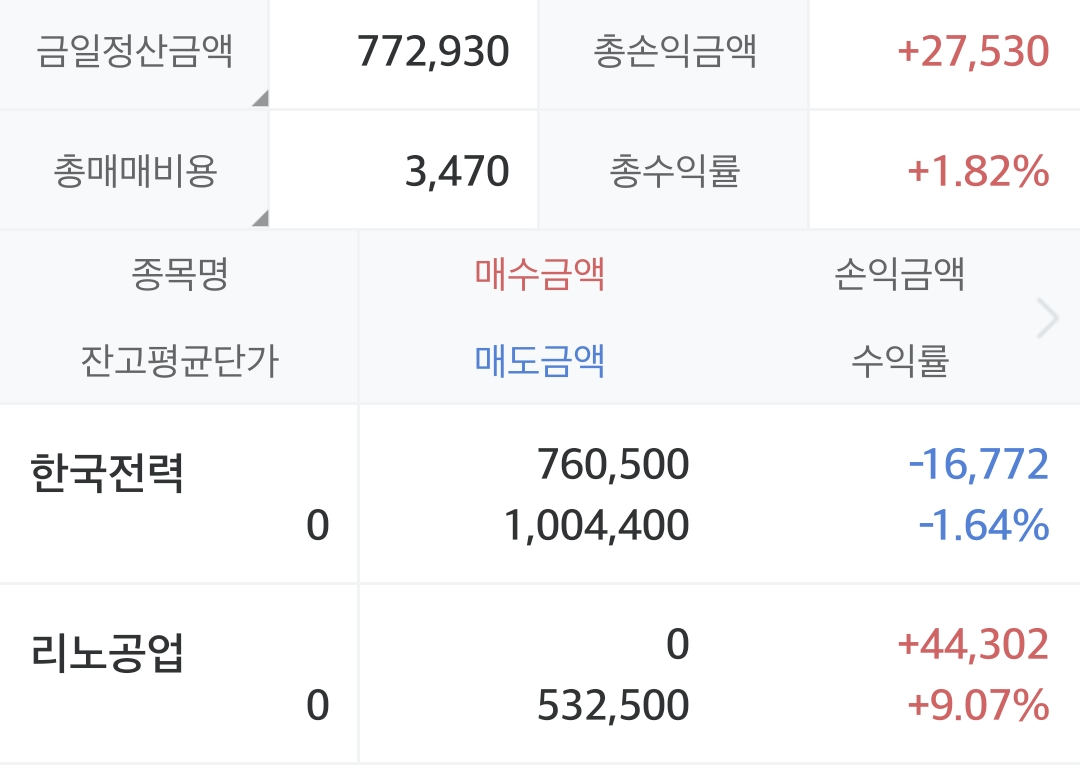The height and width of the screenshot is (775, 1080).
Task: Expand the 금일정산금액 corner triangle
Action: point(261,99)
